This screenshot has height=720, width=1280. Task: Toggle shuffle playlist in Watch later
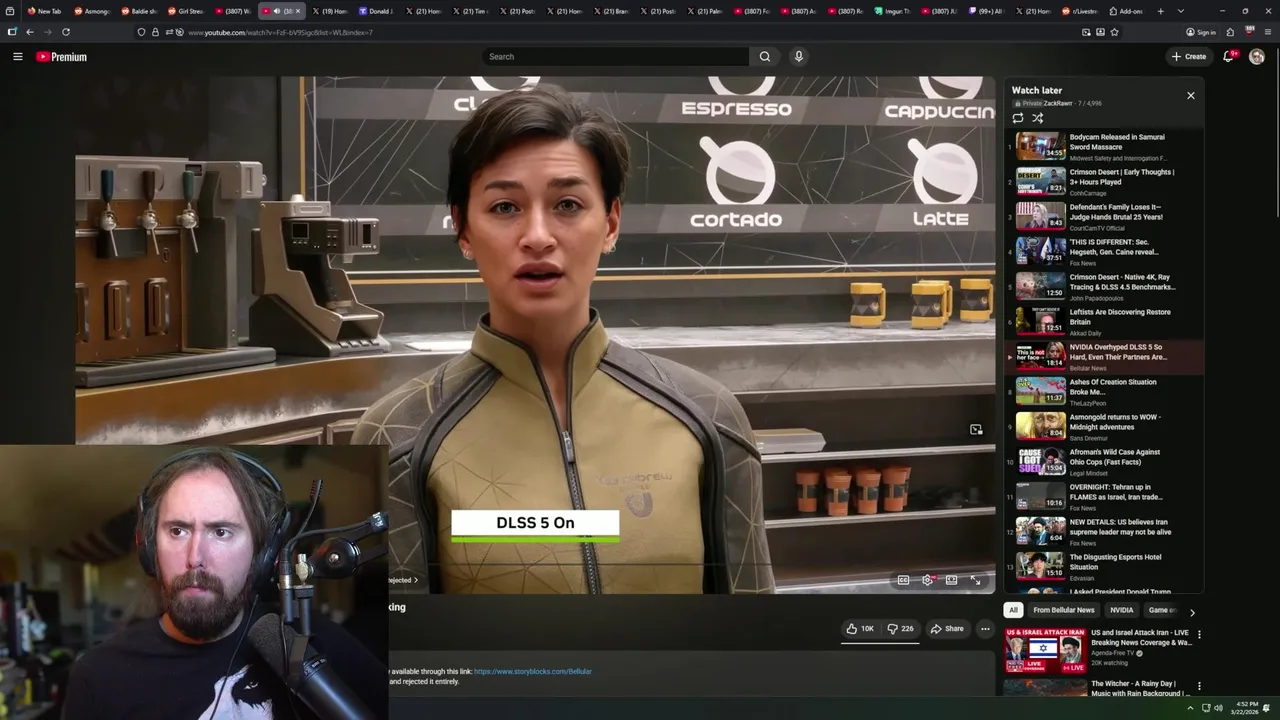tap(1038, 118)
